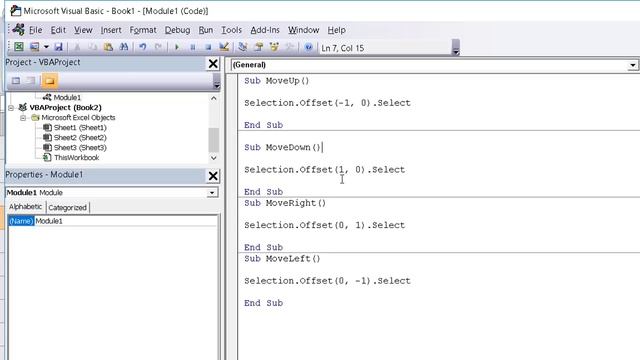Click the project tree scrollbar thumb
The width and height of the screenshot is (640, 360).
[213, 140]
